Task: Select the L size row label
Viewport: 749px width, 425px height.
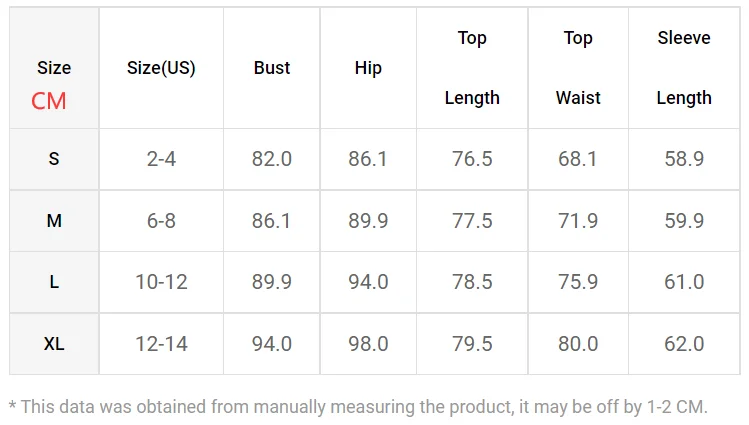Action: tap(54, 282)
